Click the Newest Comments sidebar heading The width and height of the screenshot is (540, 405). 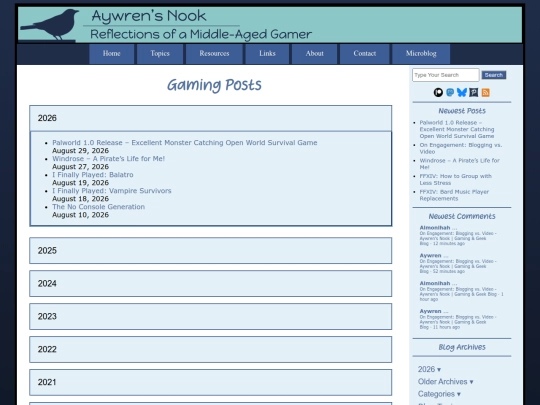coord(462,216)
